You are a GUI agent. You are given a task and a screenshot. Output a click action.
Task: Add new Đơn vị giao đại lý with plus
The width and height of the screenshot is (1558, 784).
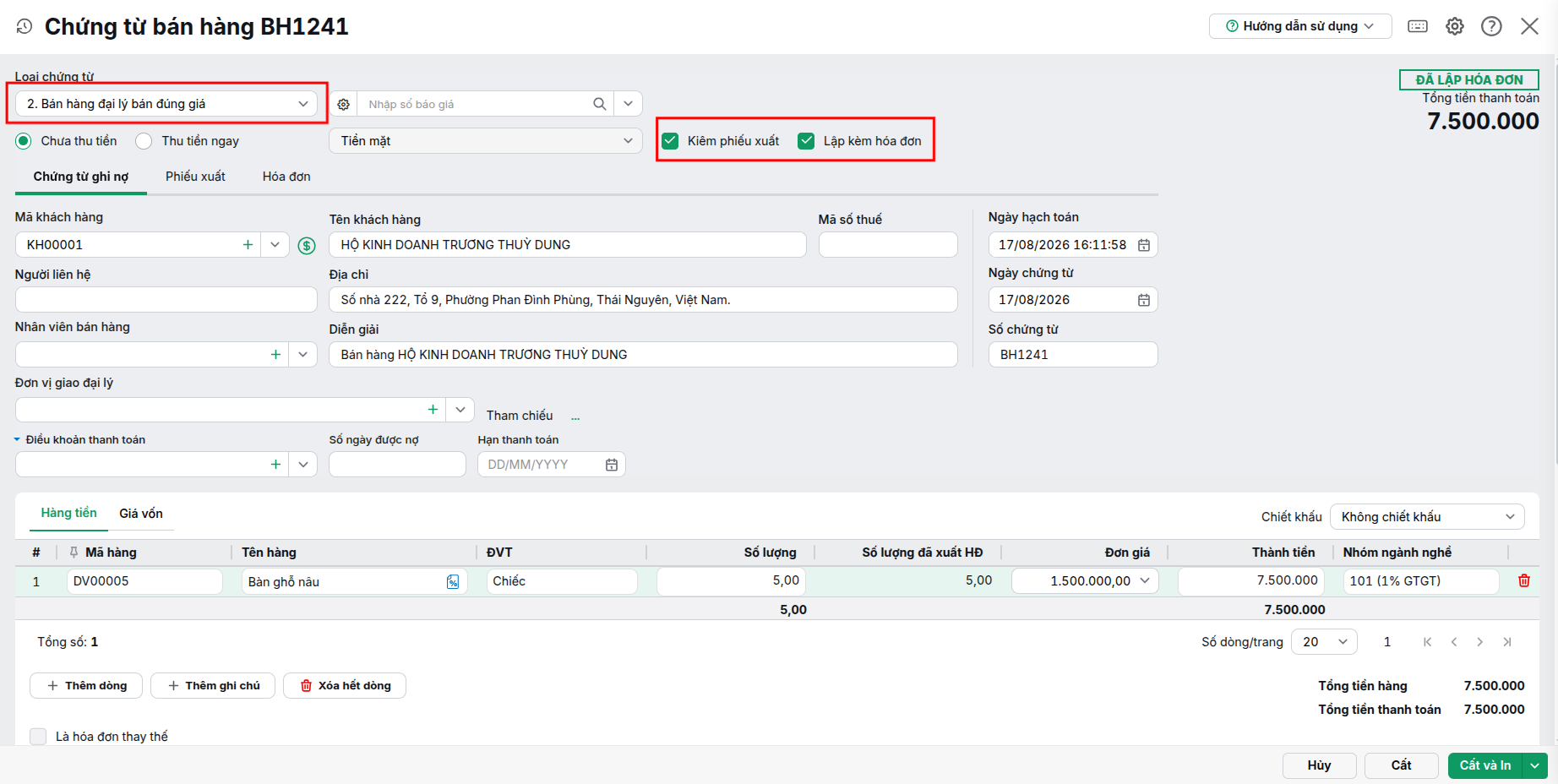[433, 410]
